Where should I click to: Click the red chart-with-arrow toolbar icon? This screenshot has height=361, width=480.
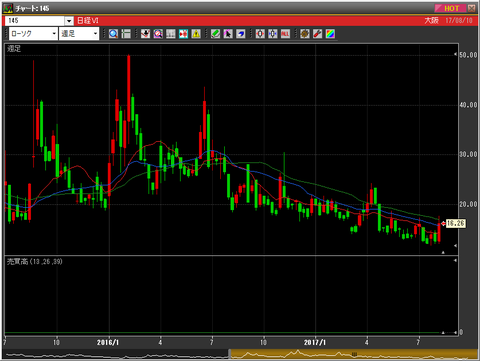145,34
